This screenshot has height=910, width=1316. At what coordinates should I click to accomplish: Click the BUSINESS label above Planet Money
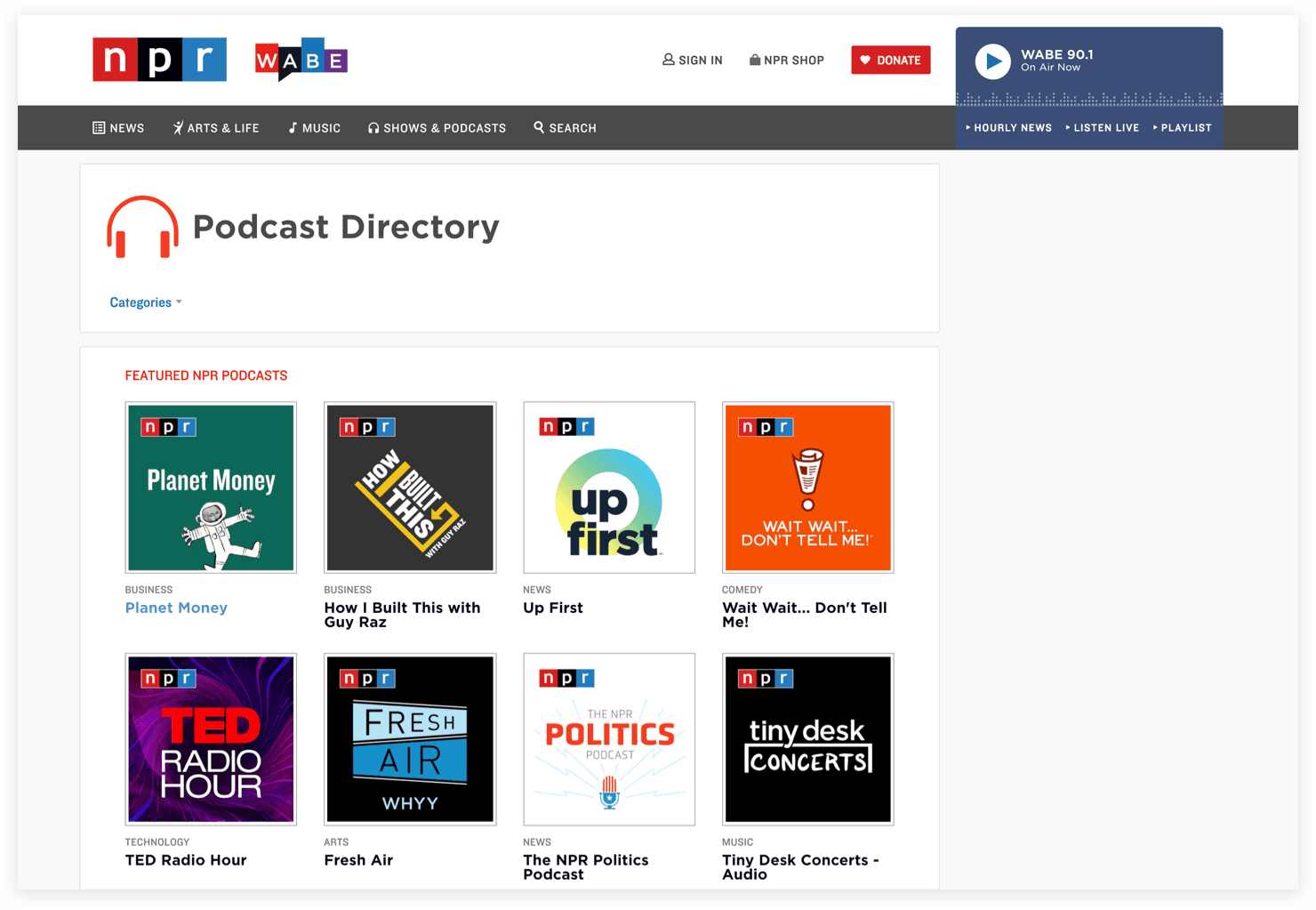click(148, 590)
